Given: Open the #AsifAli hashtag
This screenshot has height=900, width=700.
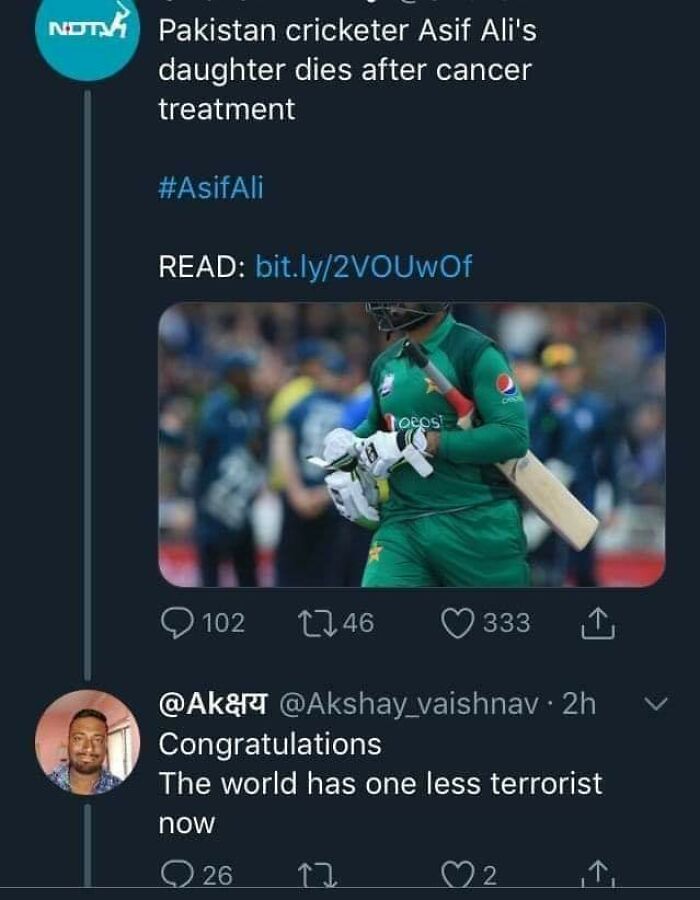Looking at the screenshot, I should (x=211, y=188).
